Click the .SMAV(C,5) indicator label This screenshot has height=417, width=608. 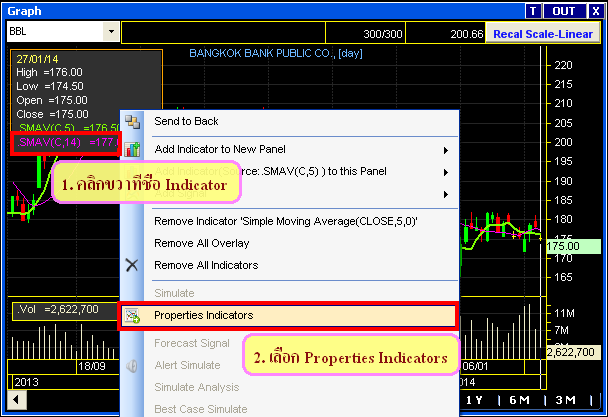pyautogui.click(x=69, y=128)
